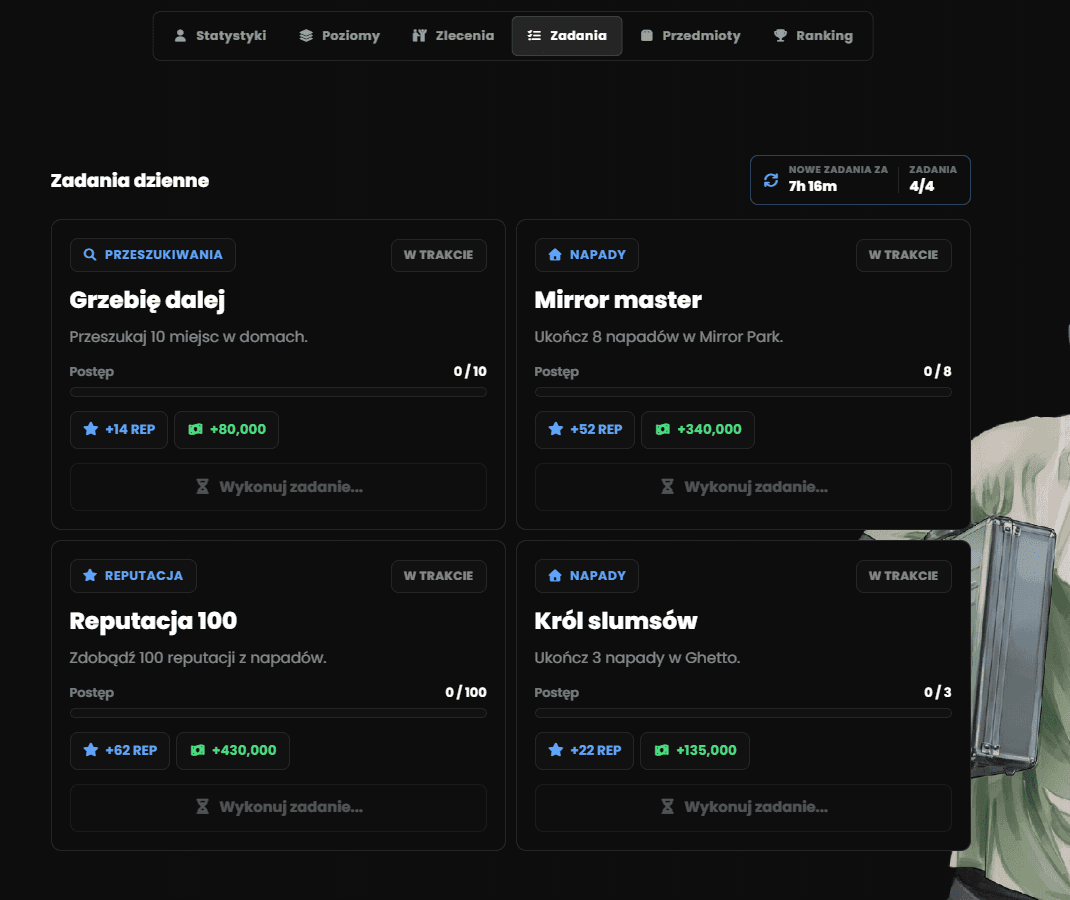Click the house icon in Mirror master card
The image size is (1070, 900).
pyautogui.click(x=555, y=255)
